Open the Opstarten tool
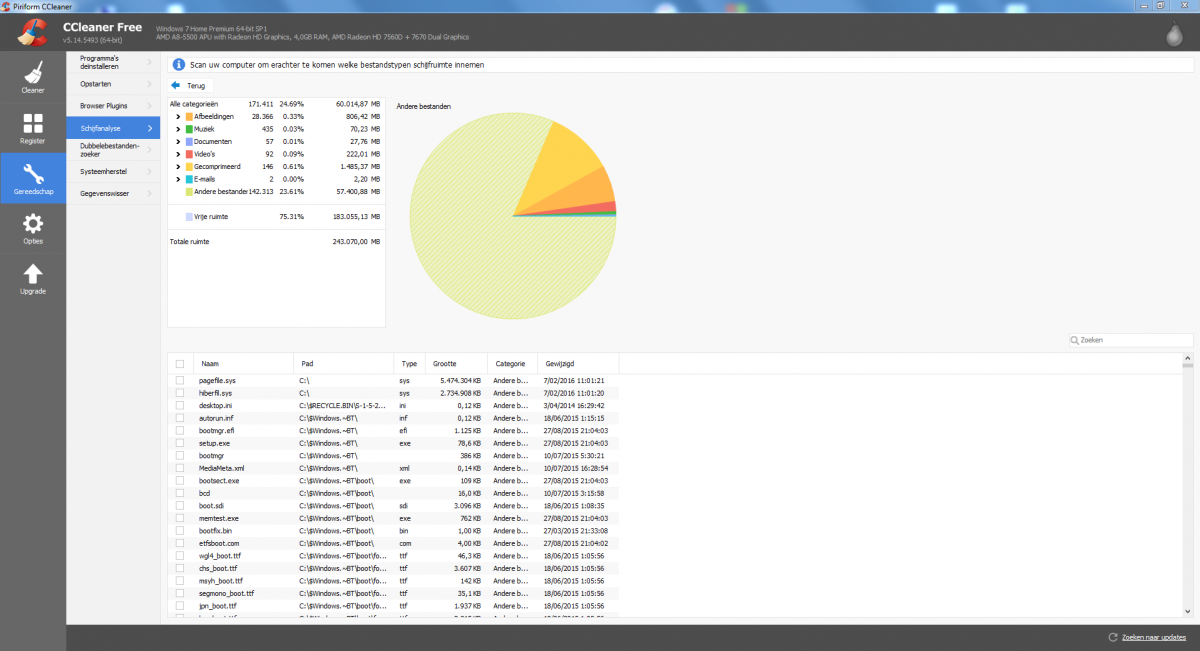 tap(113, 84)
